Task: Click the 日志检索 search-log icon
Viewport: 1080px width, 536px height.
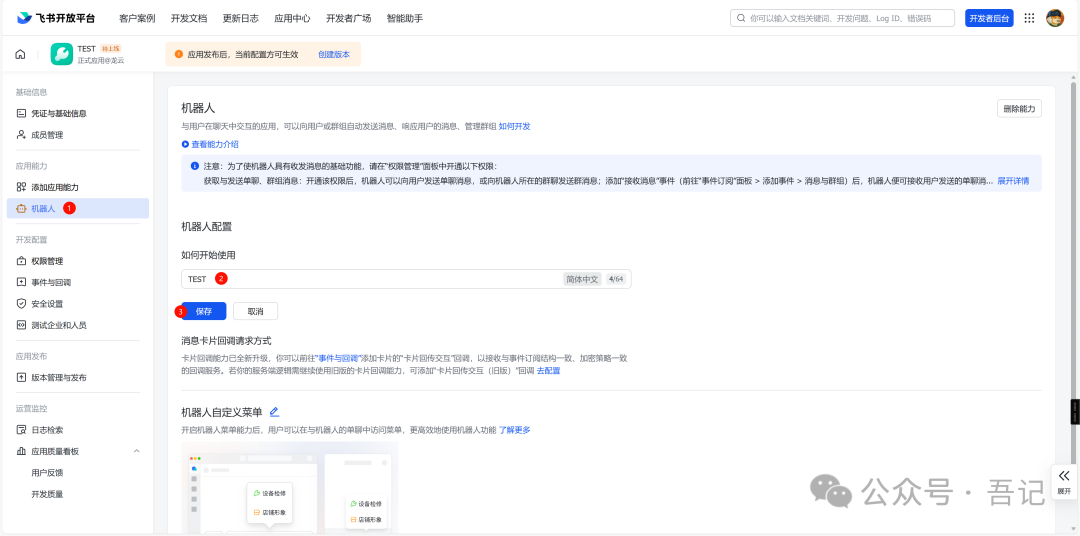Action: 21,429
